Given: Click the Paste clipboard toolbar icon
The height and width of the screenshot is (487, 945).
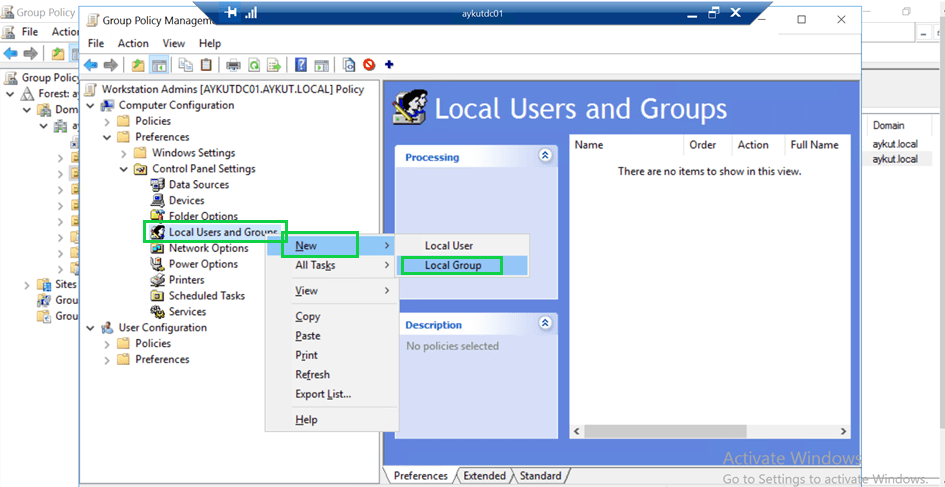Looking at the screenshot, I should click(206, 65).
